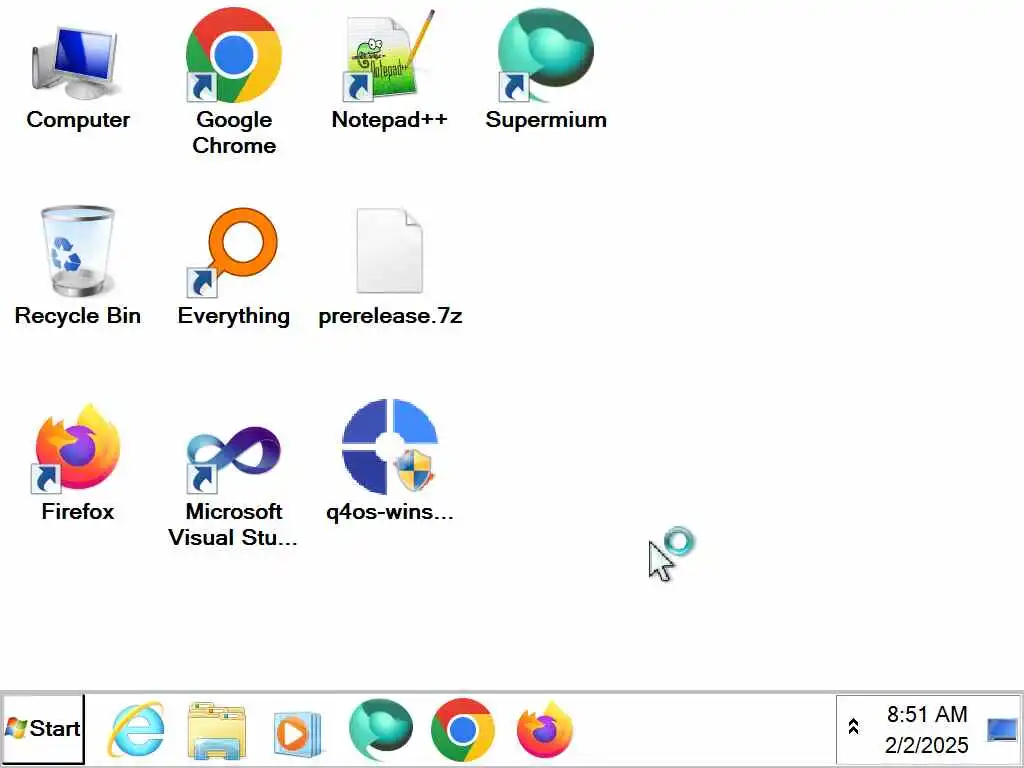This screenshot has height=768, width=1024.
Task: Launch Windows Media Player from taskbar
Action: [x=298, y=733]
